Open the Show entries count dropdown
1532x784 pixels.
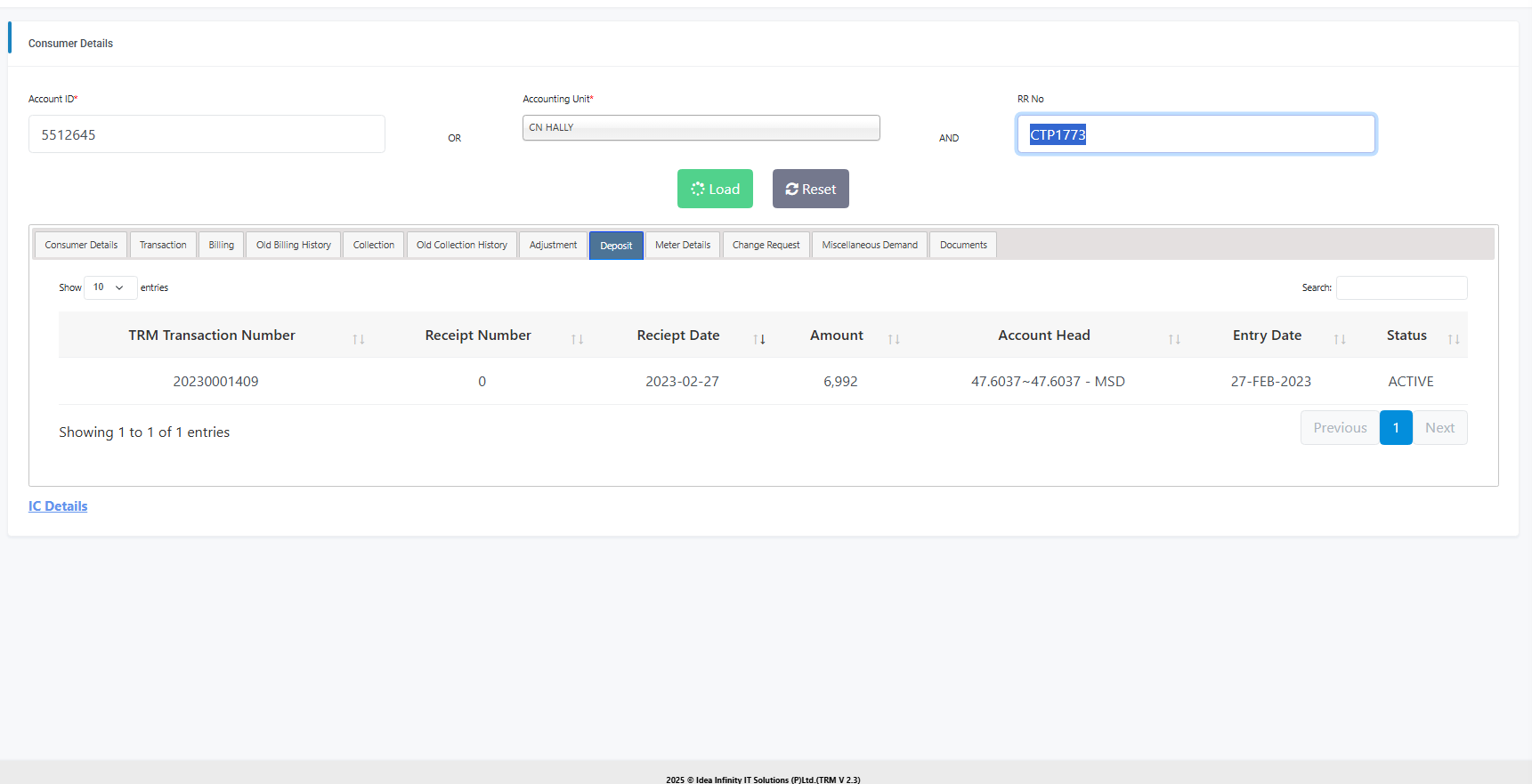point(109,287)
